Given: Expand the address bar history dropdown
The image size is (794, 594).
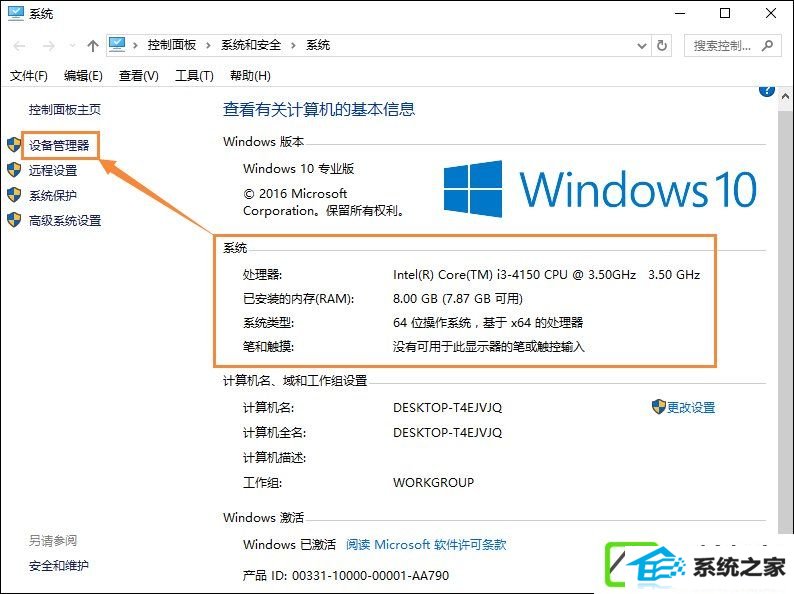Looking at the screenshot, I should 642,46.
